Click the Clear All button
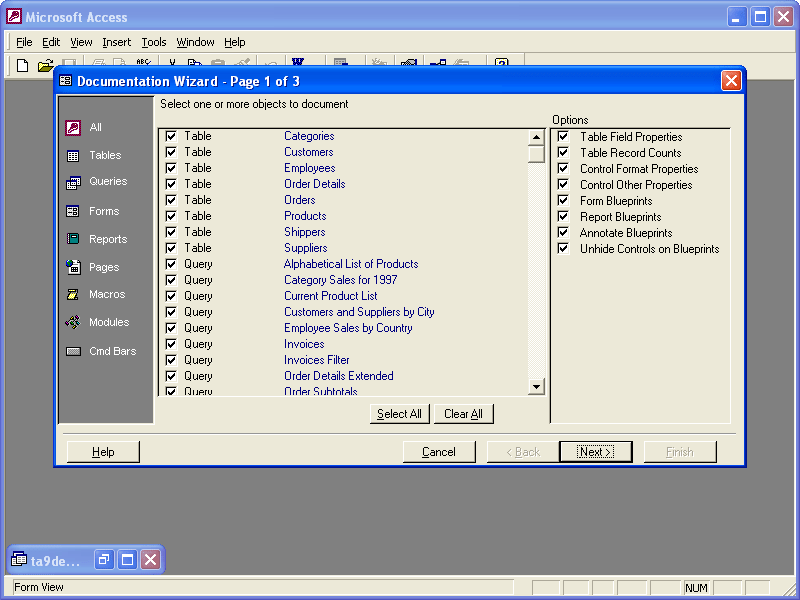 463,413
